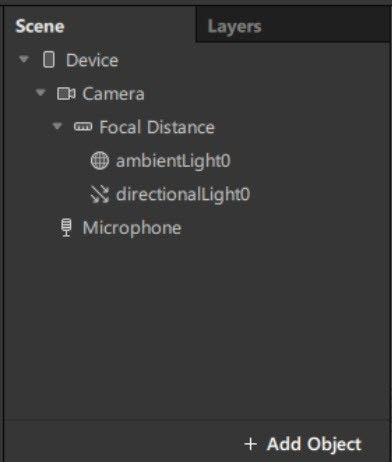Collapse the Camera tree node
This screenshot has height=462, width=392.
click(x=40, y=92)
